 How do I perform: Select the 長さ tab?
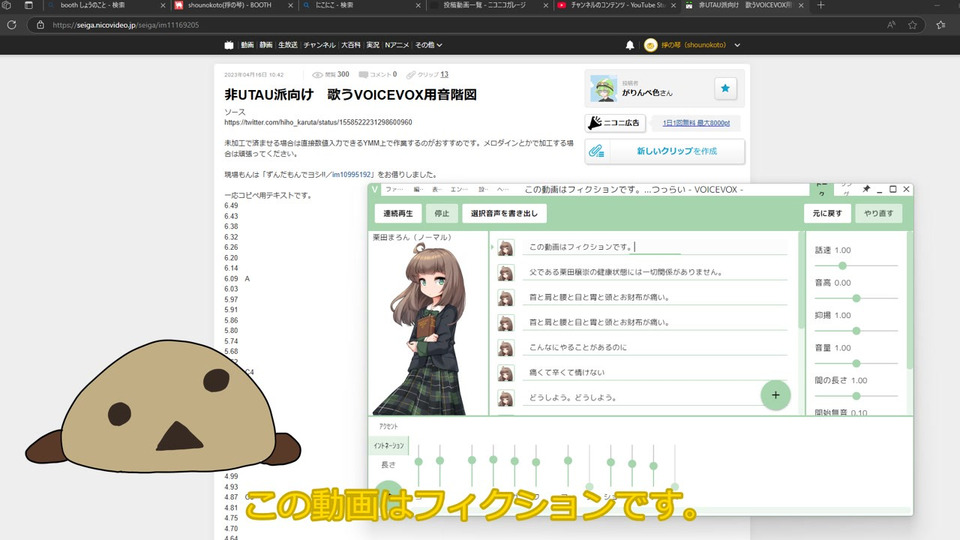[x=389, y=465]
